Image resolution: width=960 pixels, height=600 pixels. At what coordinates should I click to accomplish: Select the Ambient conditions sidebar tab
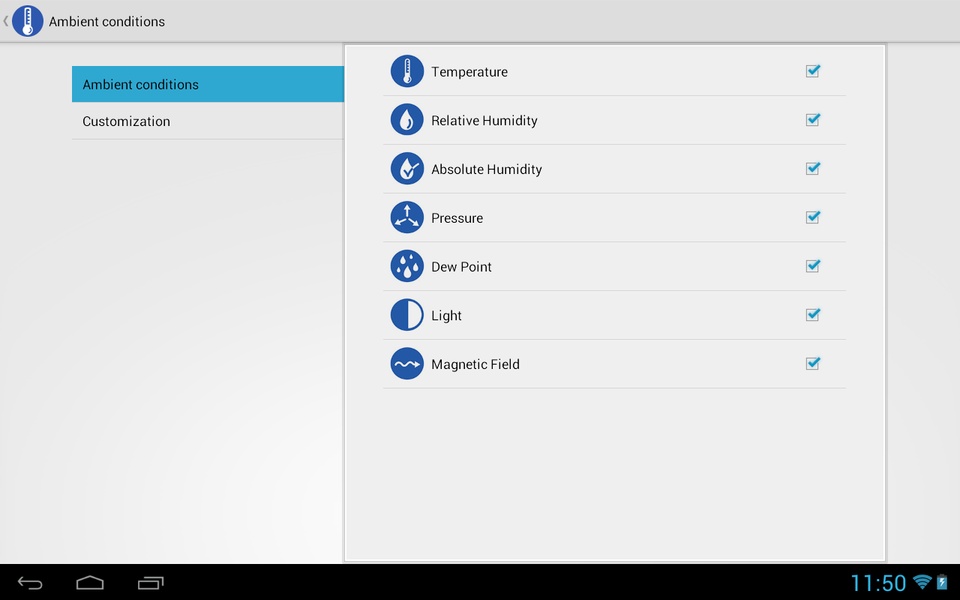pyautogui.click(x=208, y=84)
